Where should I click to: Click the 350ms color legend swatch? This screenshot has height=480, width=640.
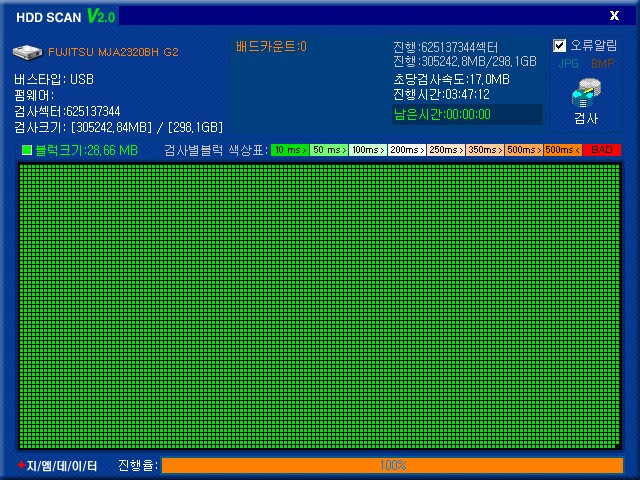click(x=485, y=150)
